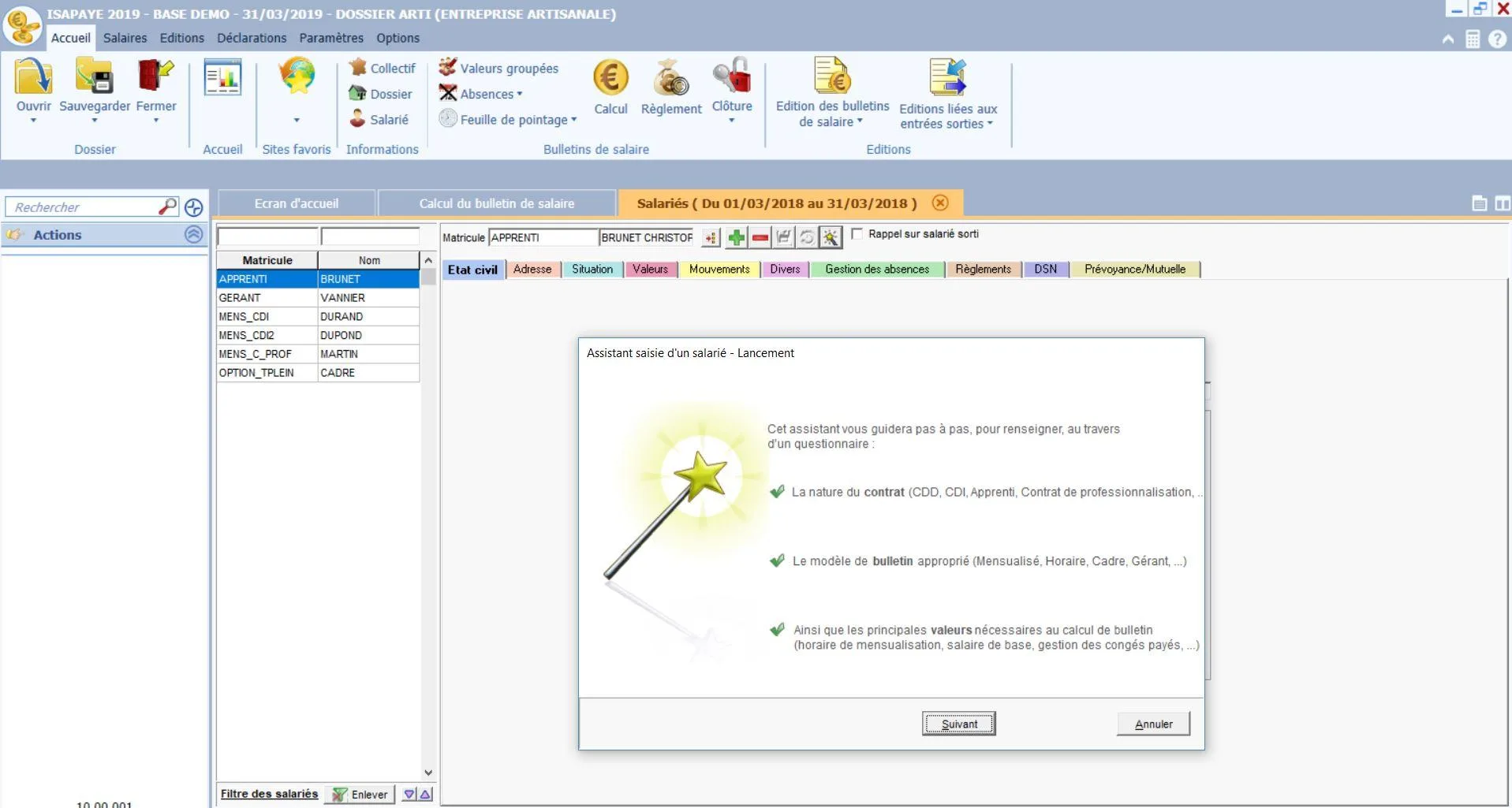Select the Gestion des absences tab
Image resolution: width=1512 pixels, height=808 pixels.
tap(877, 269)
